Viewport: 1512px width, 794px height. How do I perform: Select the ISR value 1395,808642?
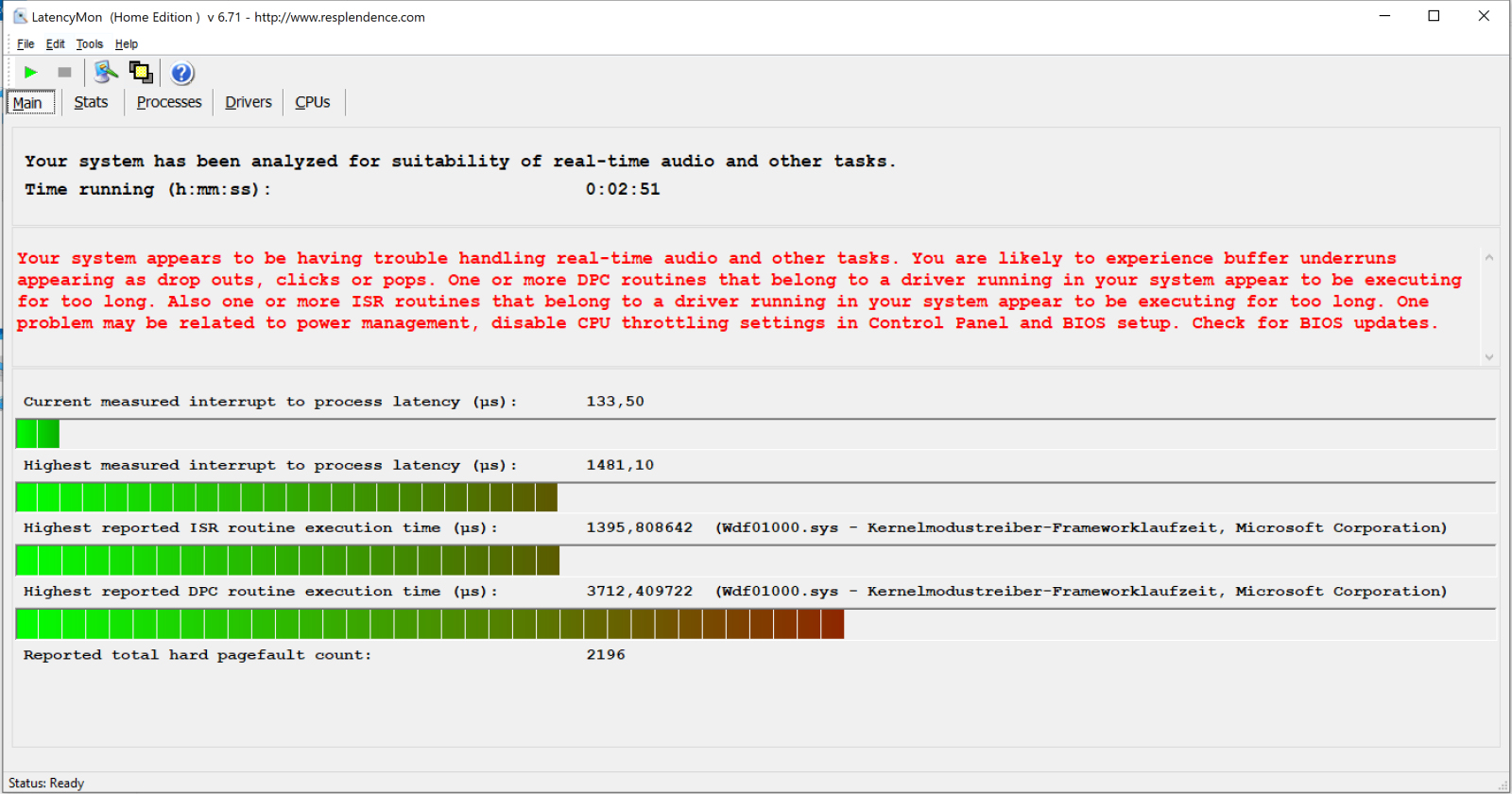[640, 527]
